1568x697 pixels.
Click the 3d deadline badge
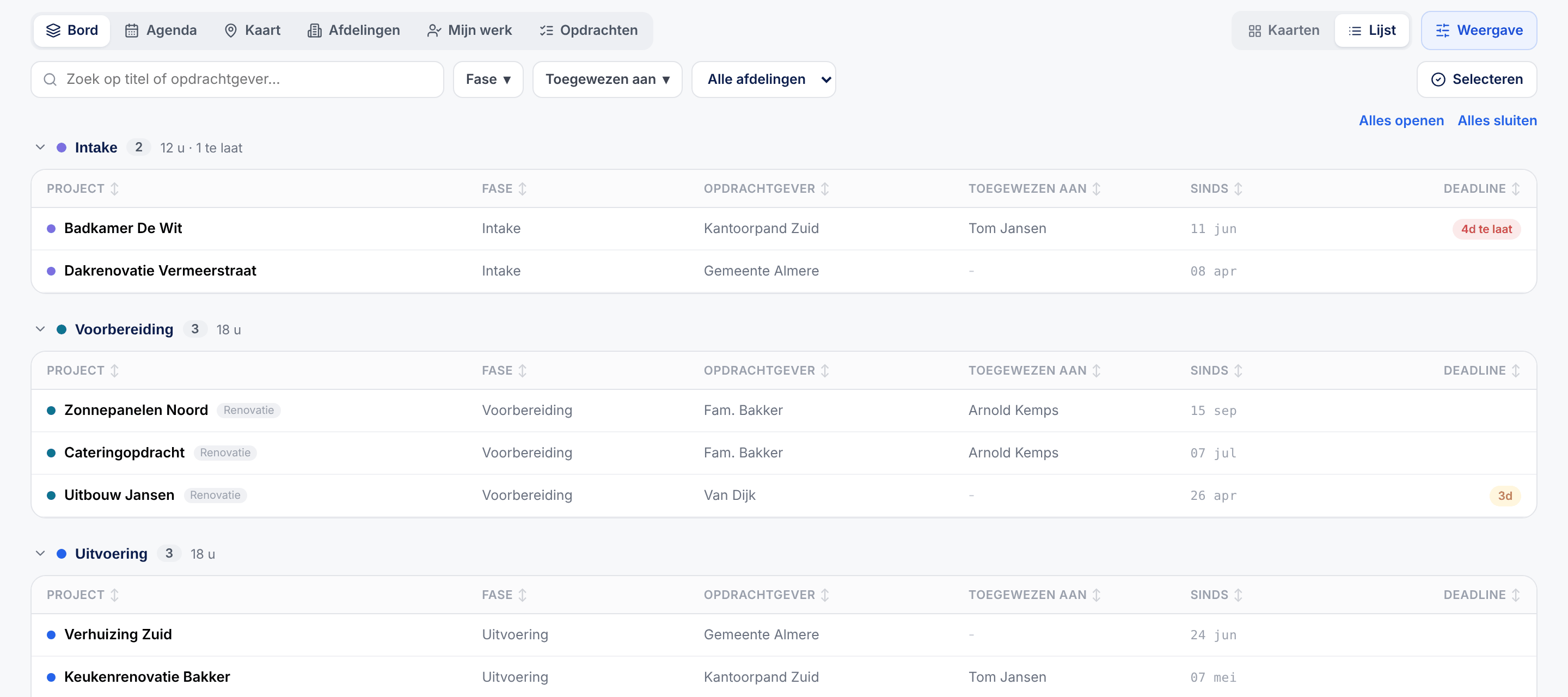coord(1505,496)
